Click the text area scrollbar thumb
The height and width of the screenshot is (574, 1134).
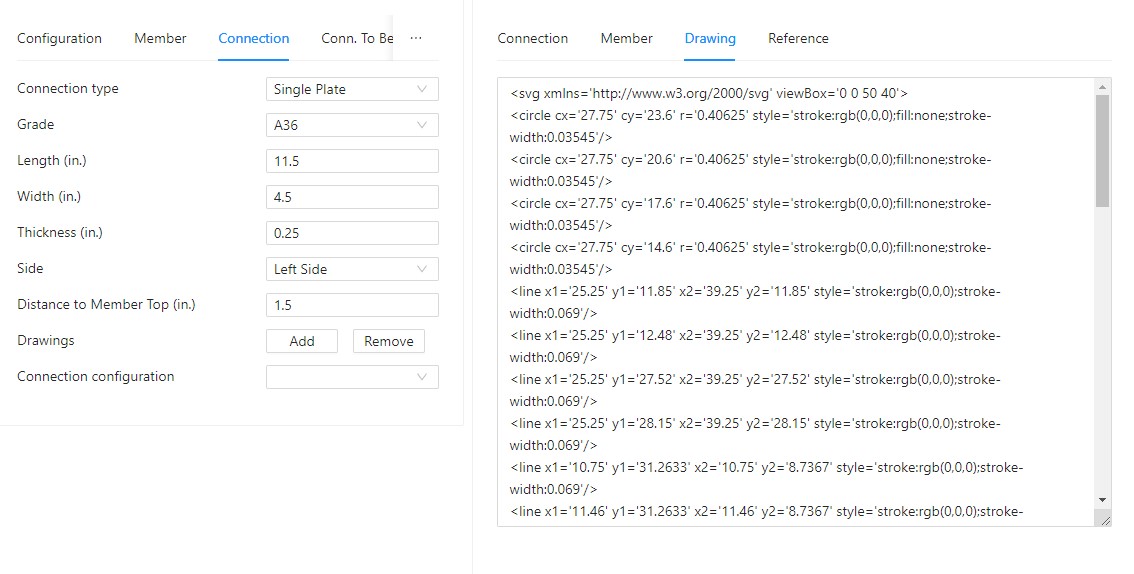click(x=1102, y=150)
